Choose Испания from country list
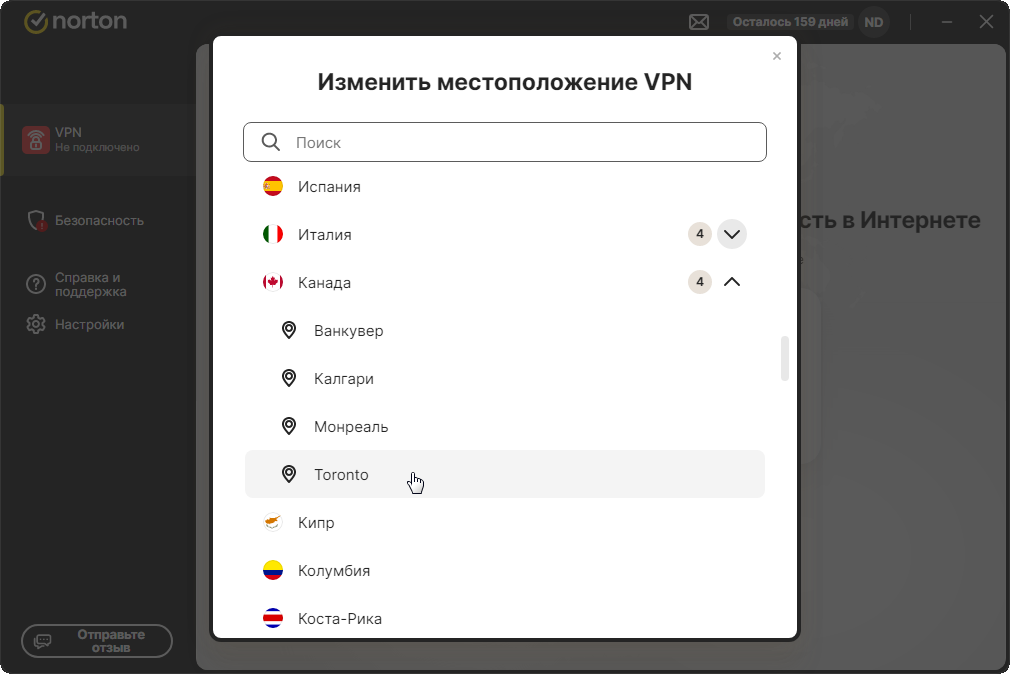This screenshot has width=1010, height=674. pyautogui.click(x=329, y=187)
